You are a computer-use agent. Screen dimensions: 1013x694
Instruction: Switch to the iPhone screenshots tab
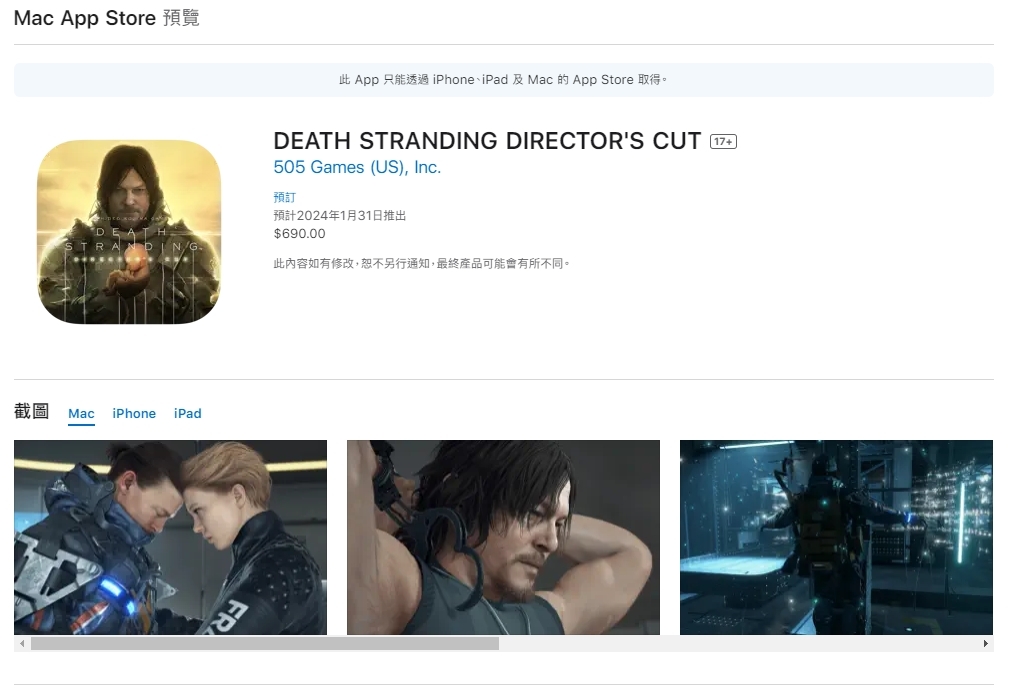point(134,414)
